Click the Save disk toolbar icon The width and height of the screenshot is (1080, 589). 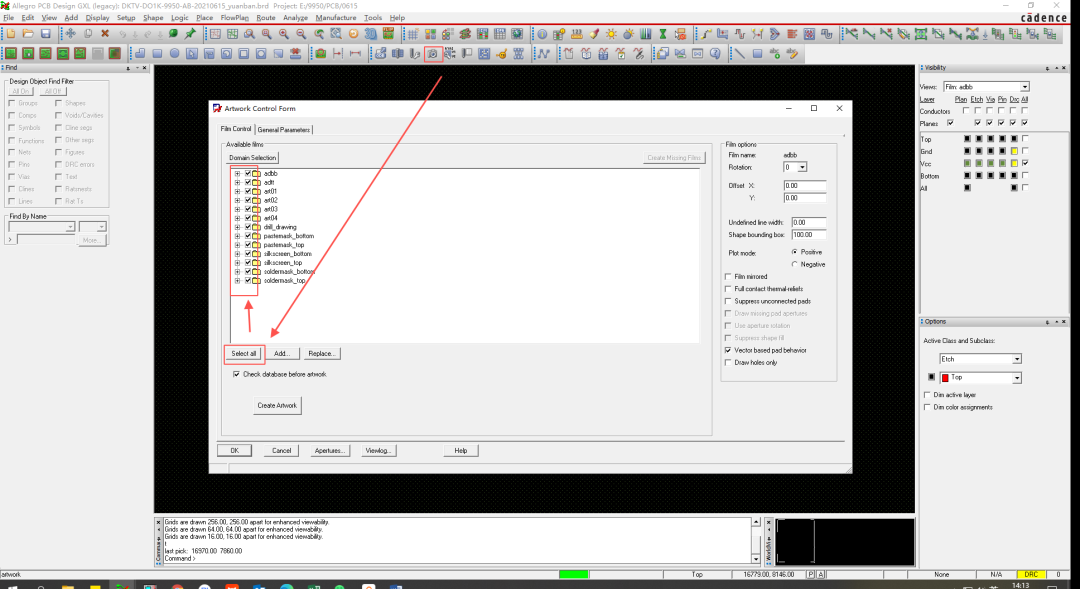pos(45,33)
